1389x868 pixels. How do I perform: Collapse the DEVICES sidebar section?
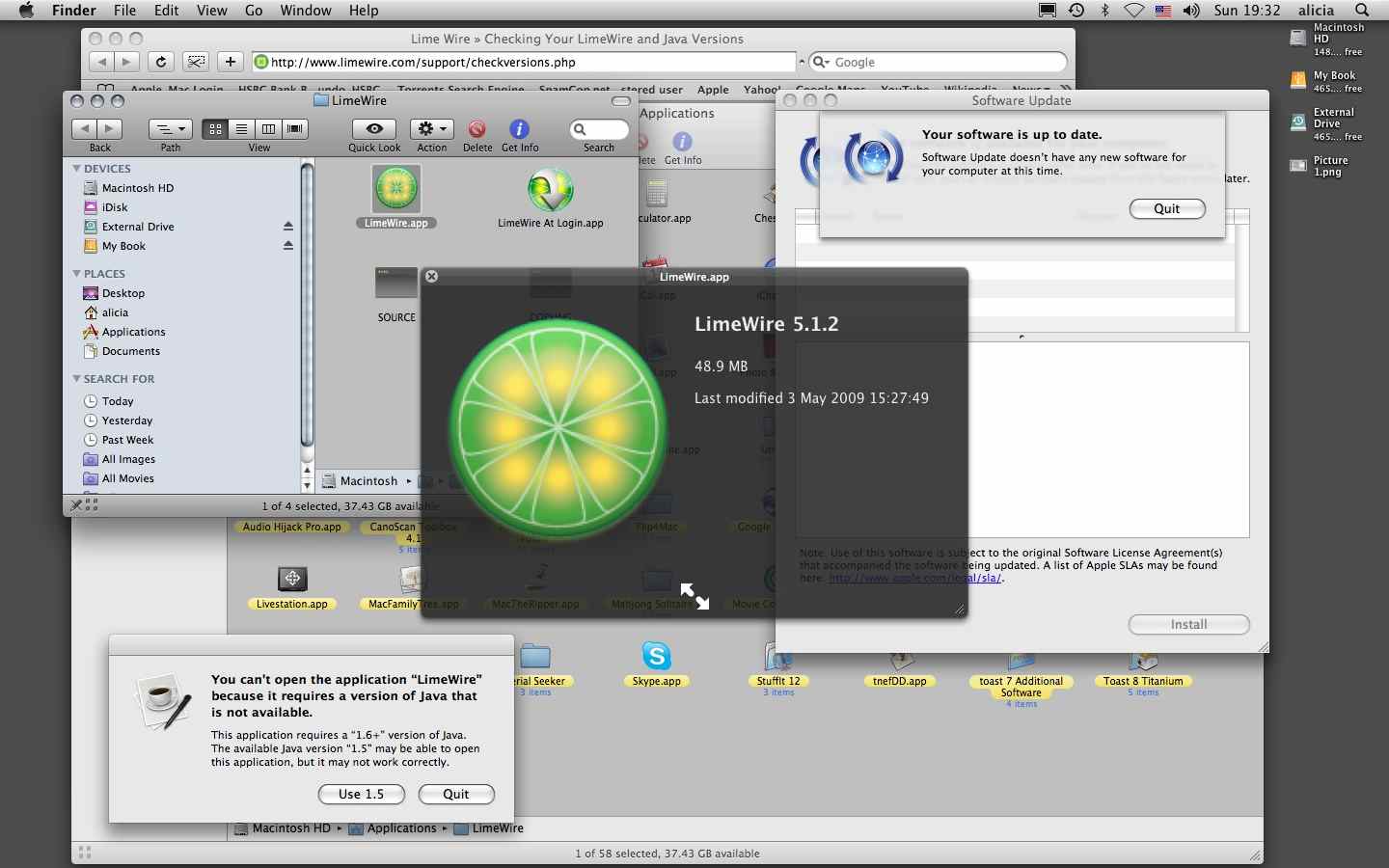click(x=77, y=169)
